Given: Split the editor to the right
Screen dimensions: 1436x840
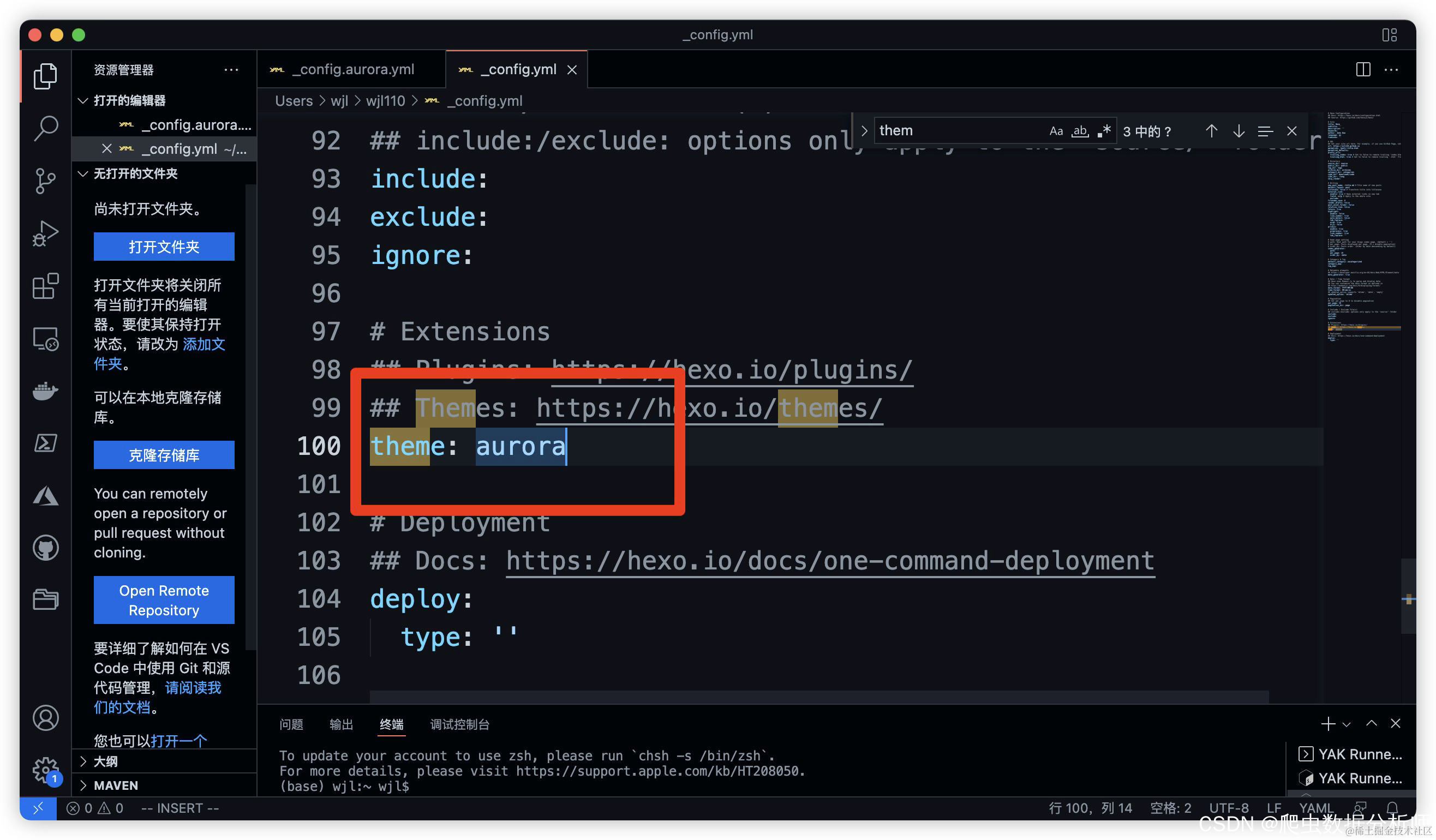Looking at the screenshot, I should pyautogui.click(x=1362, y=69).
